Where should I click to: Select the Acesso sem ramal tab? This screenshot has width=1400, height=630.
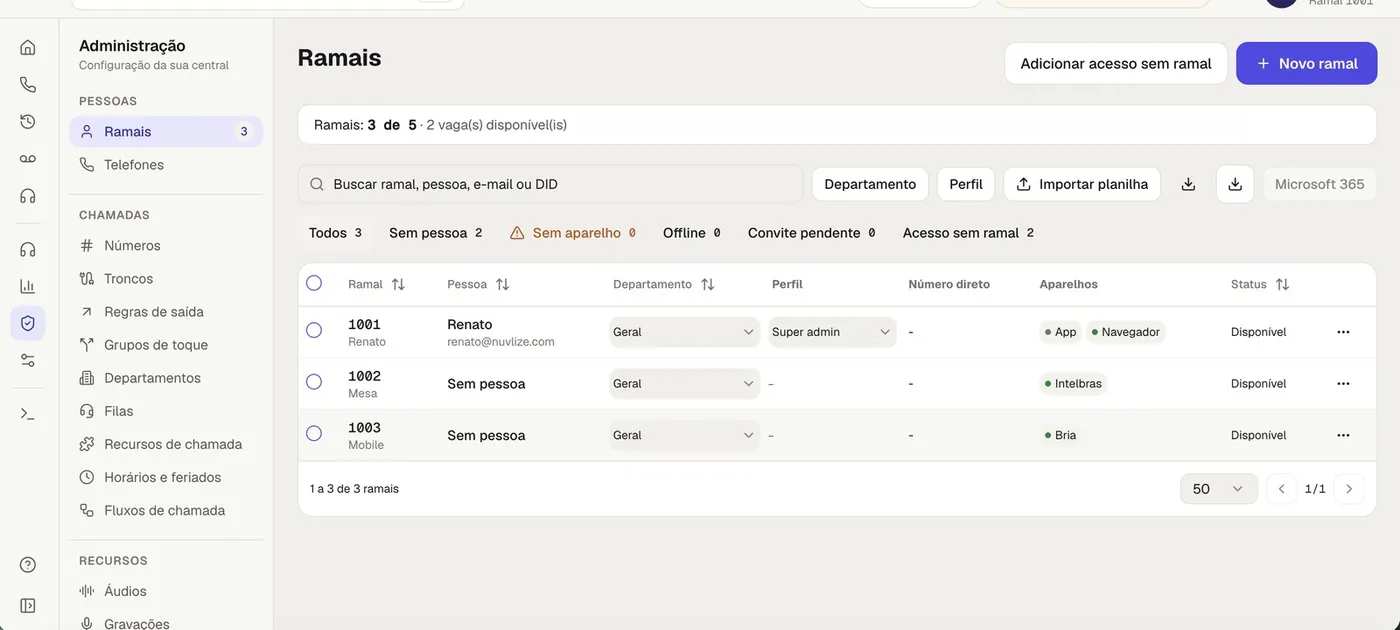(968, 233)
